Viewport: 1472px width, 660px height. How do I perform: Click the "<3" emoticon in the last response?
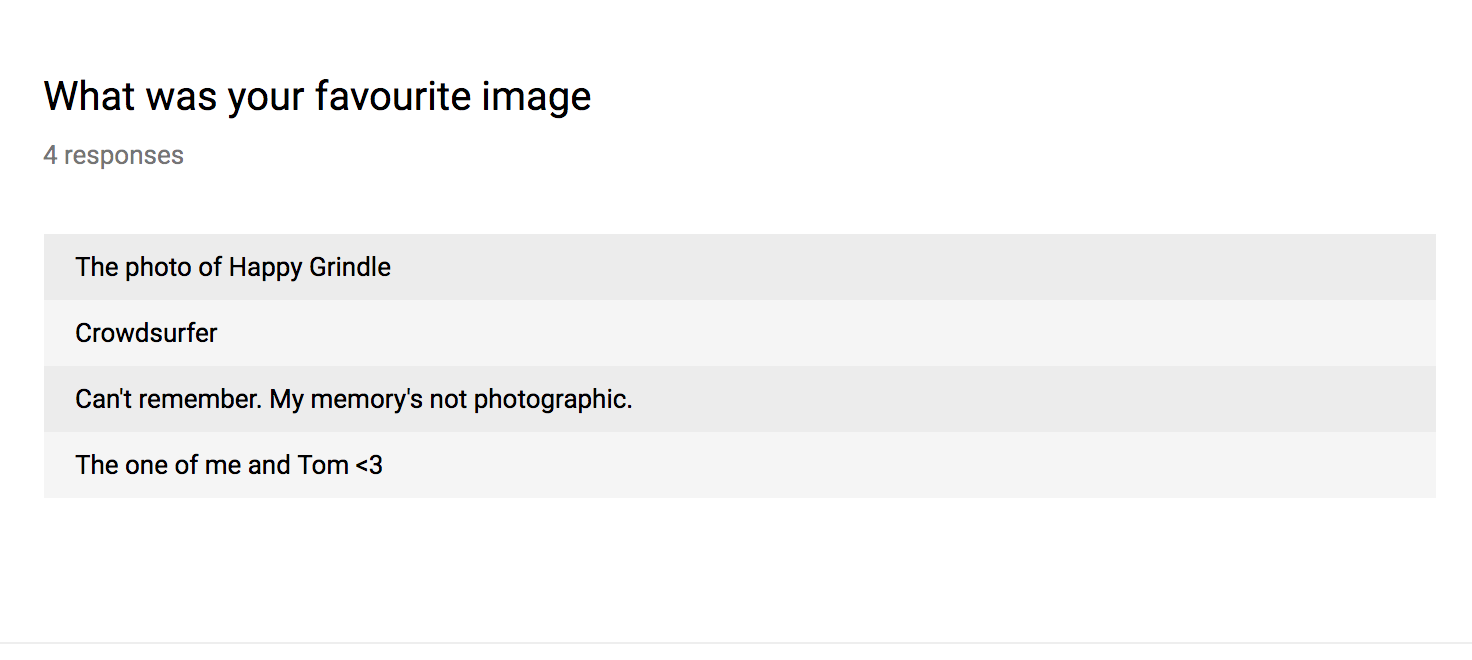369,465
